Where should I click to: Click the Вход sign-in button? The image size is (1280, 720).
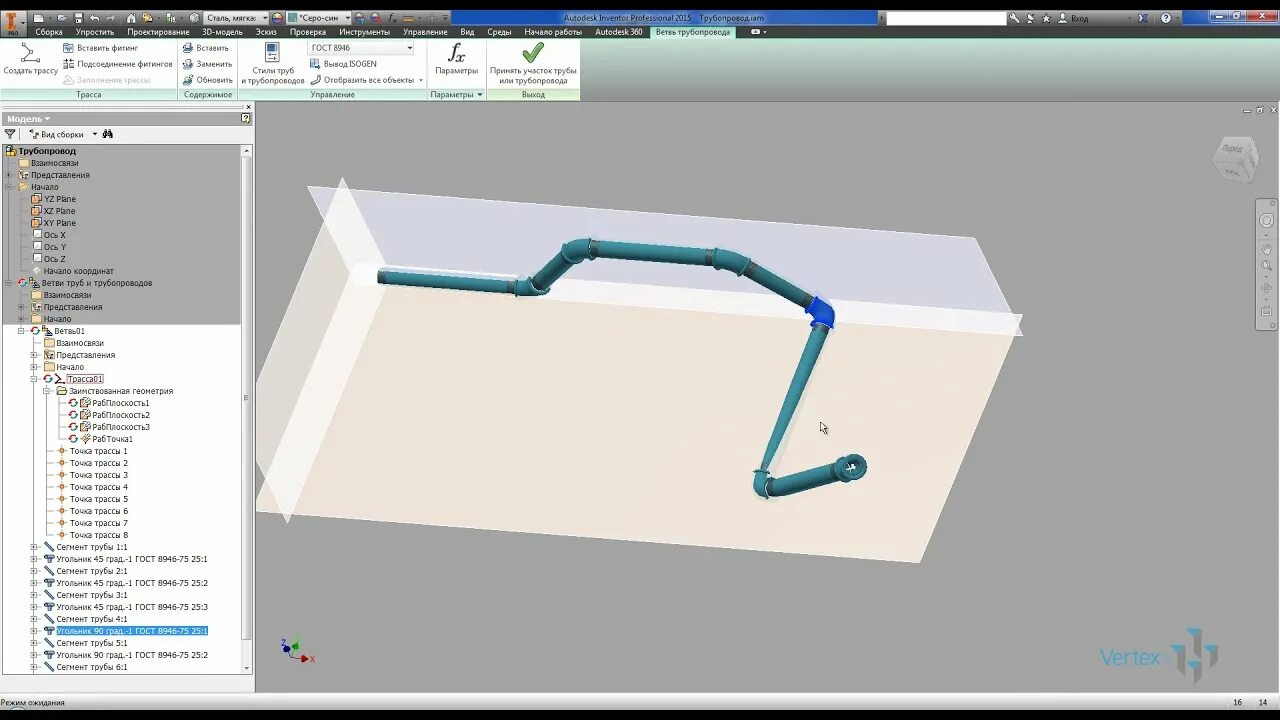click(x=1080, y=18)
